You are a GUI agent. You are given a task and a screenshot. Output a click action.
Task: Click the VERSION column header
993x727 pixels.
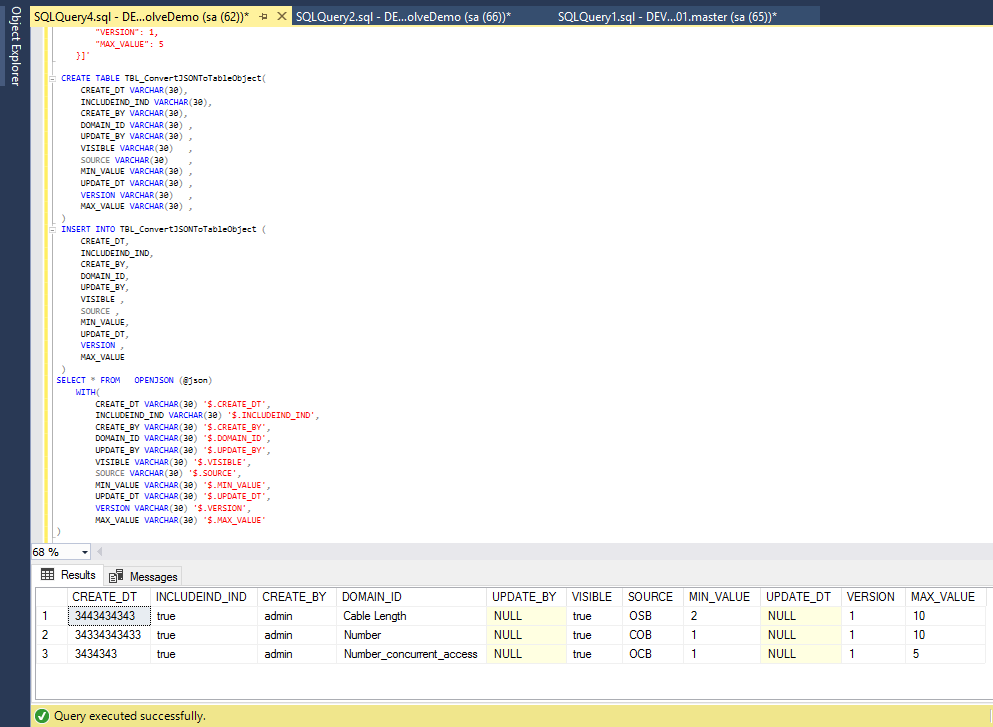[x=873, y=597]
